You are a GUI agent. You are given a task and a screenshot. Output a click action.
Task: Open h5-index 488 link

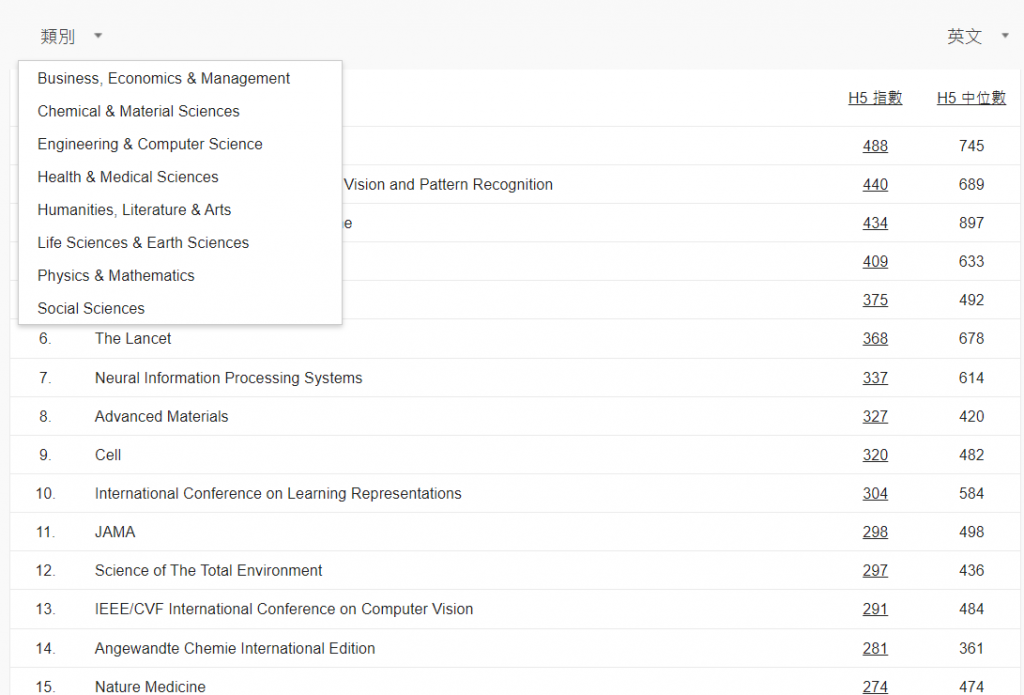(875, 146)
